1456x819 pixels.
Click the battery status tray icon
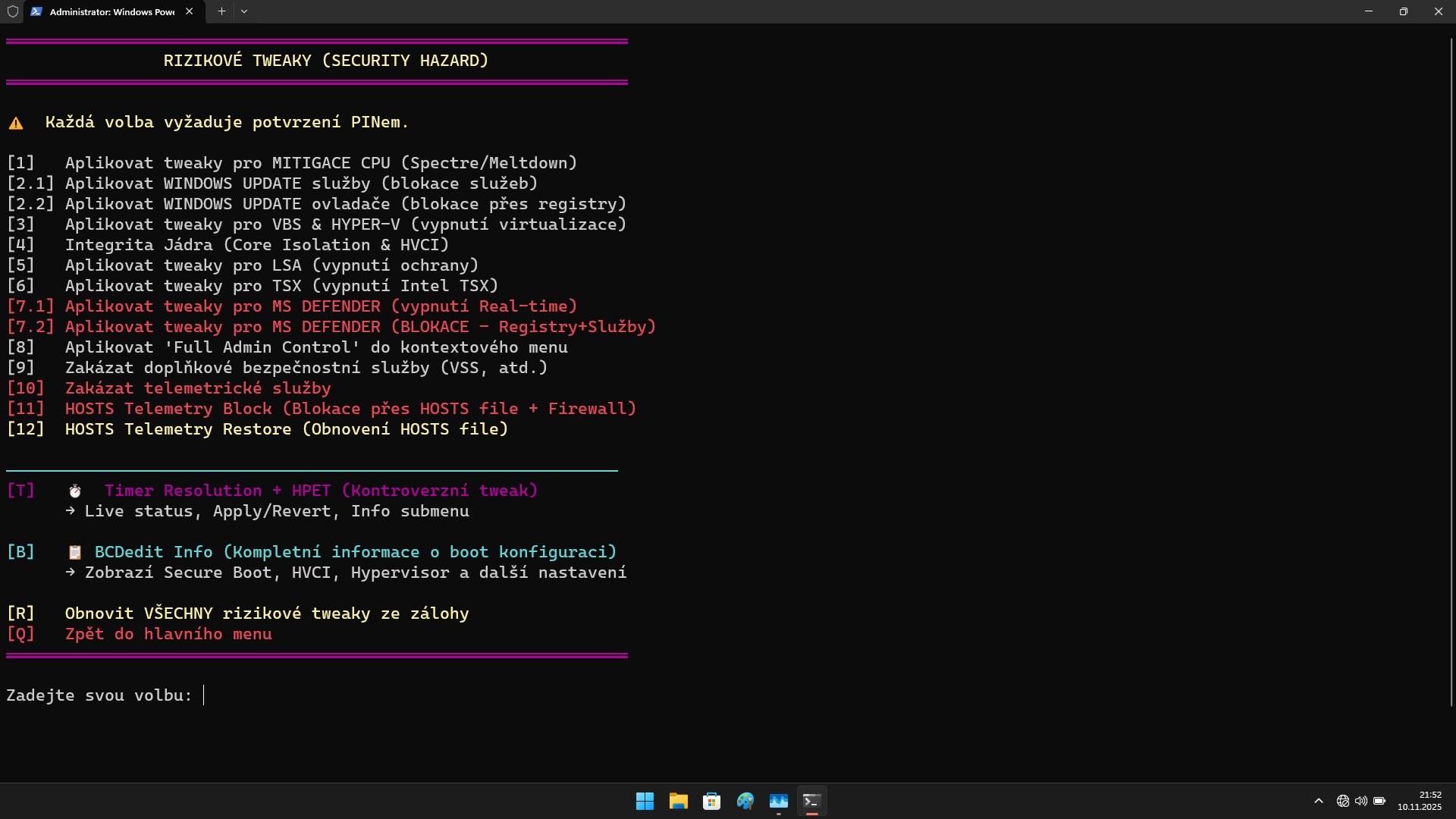(x=1379, y=801)
